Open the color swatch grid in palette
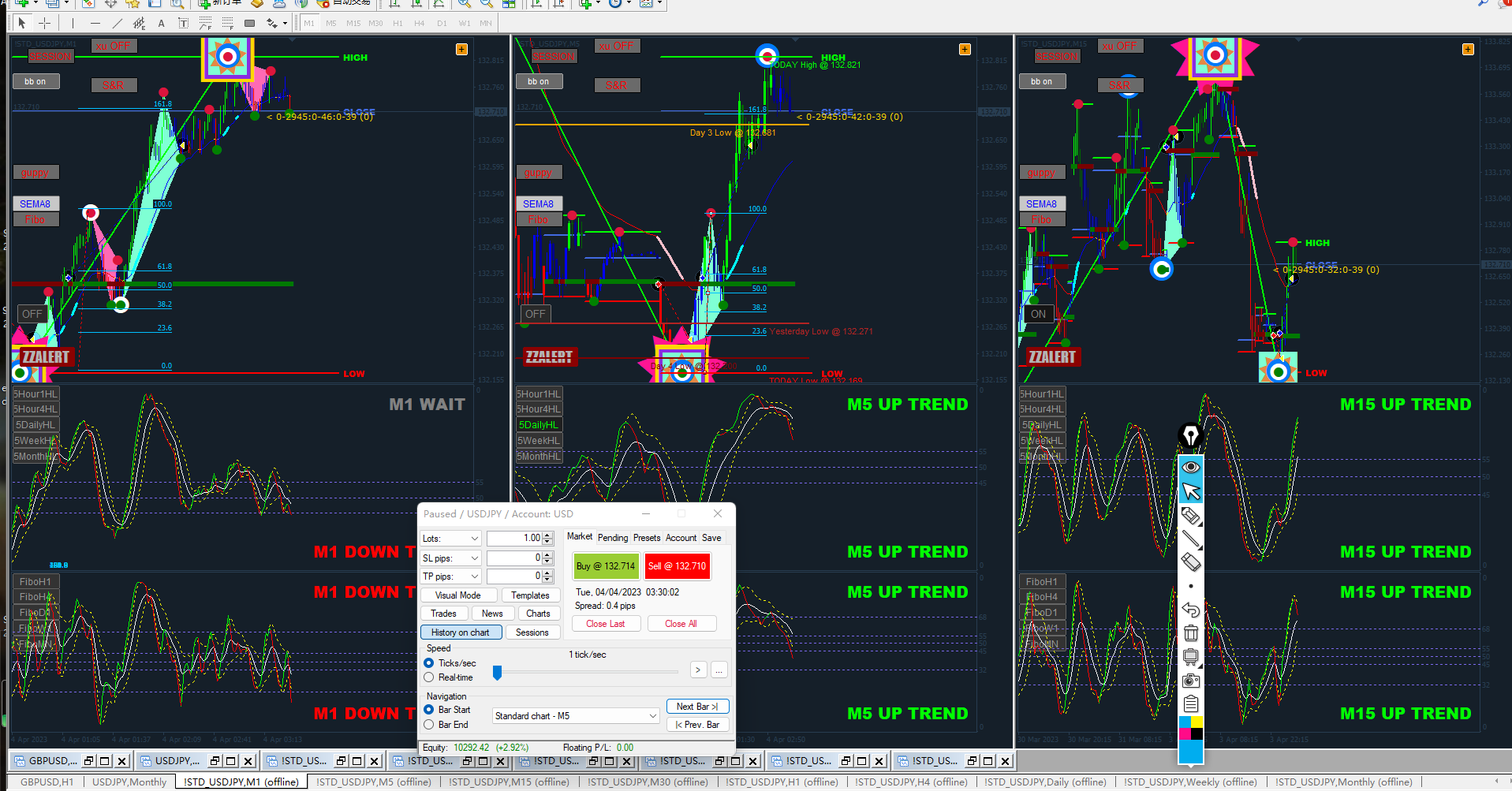Screen dimensions: 1512x791 (x=1190, y=728)
